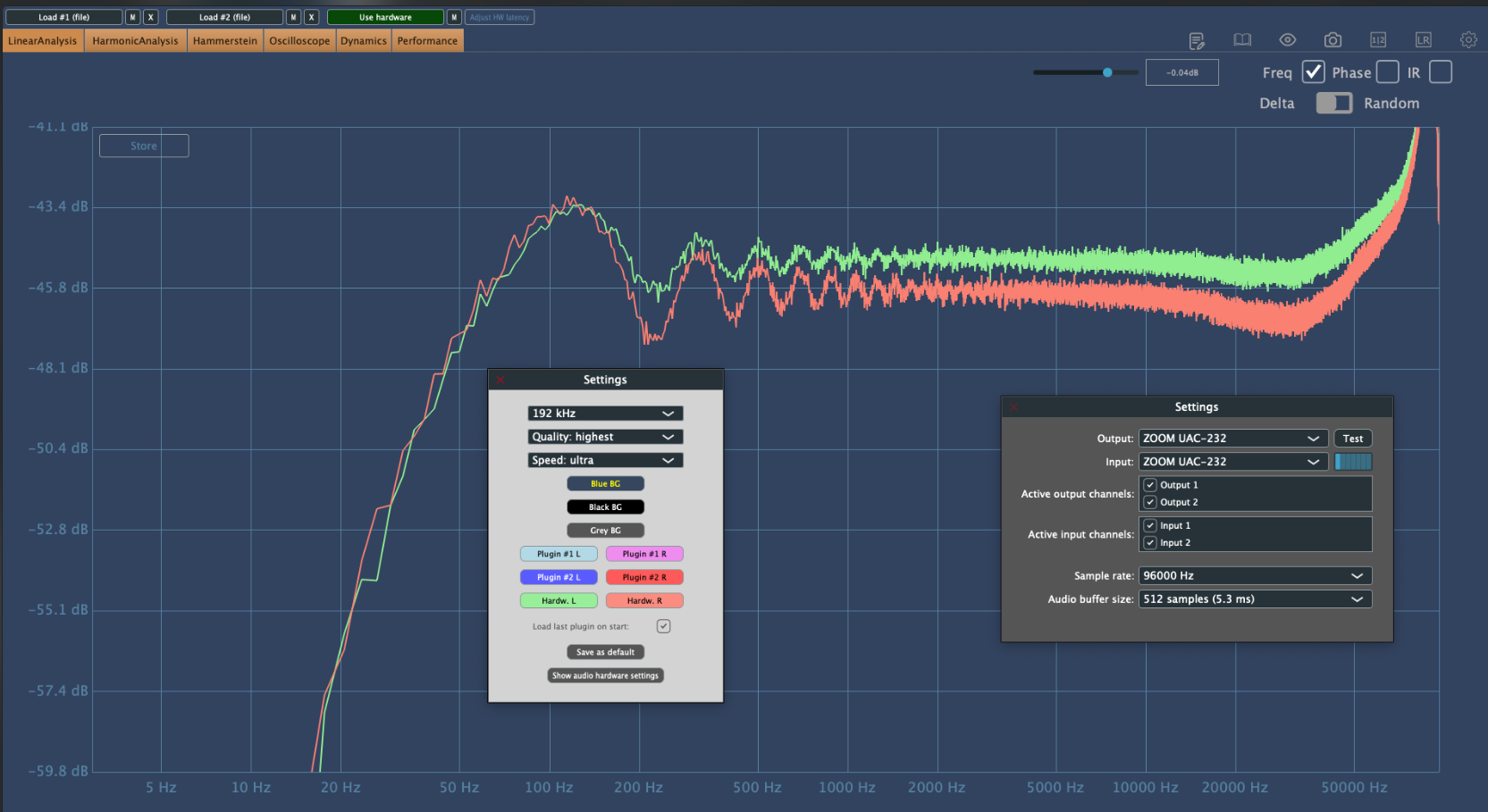
Task: Open the Sample rate 96000 Hz dropdown
Action: (x=1255, y=576)
